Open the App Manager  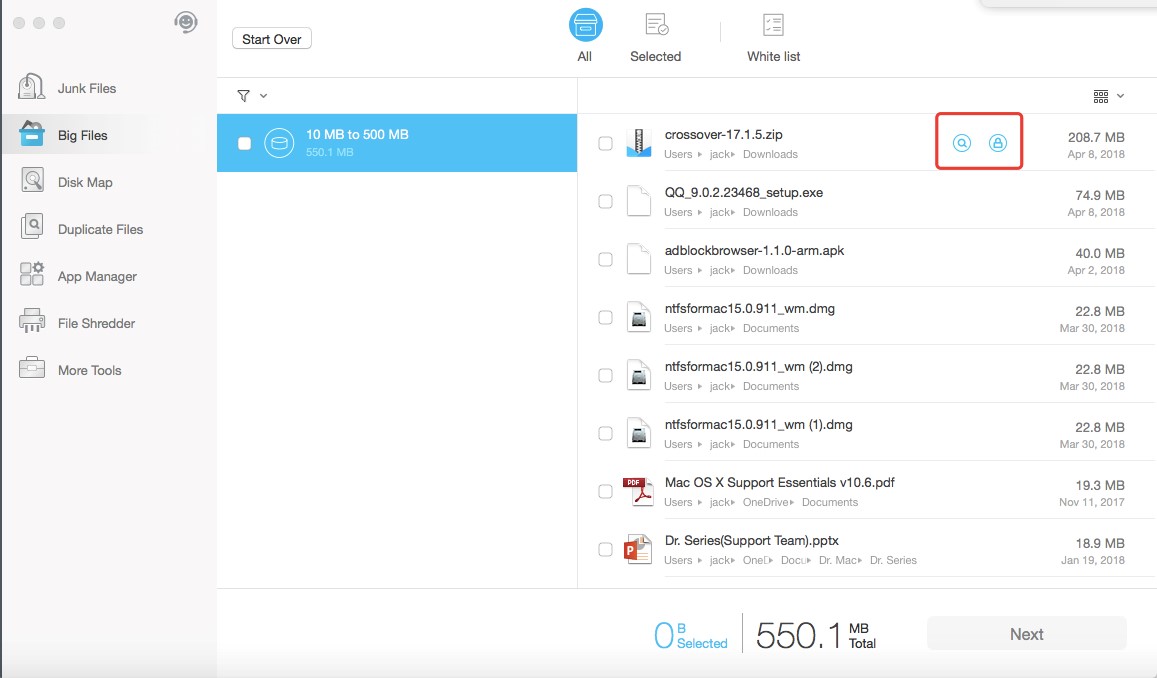96,276
